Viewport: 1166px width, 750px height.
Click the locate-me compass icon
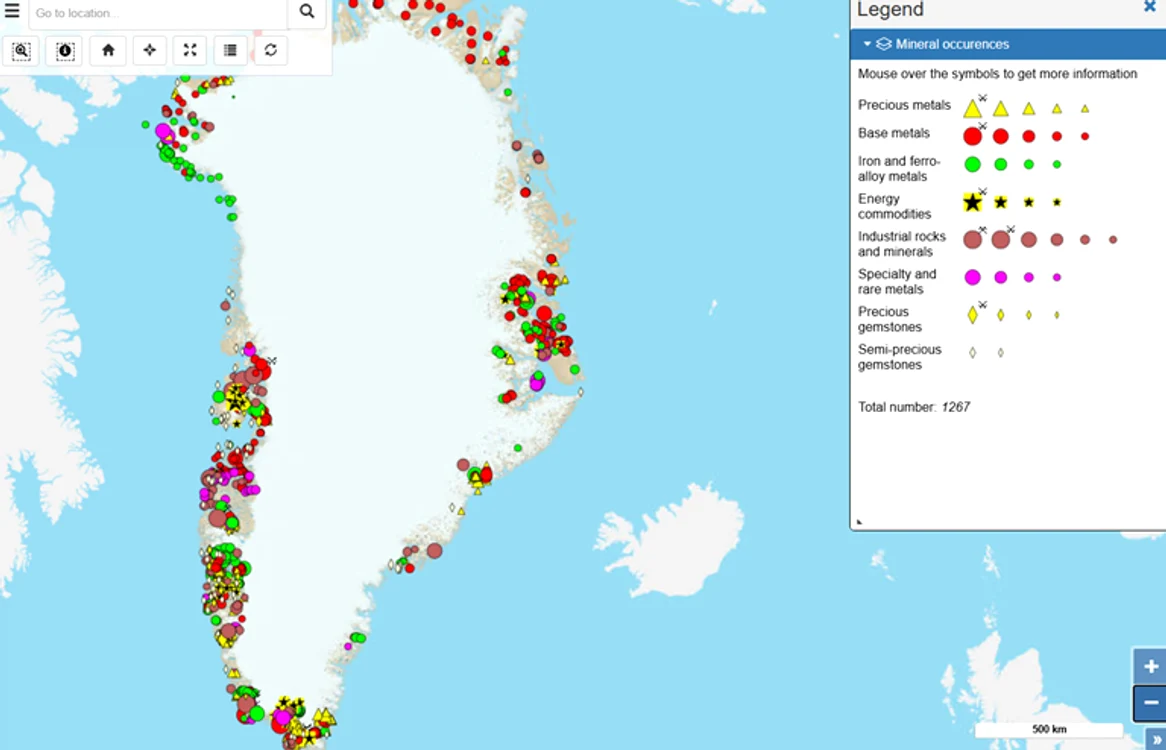149,51
